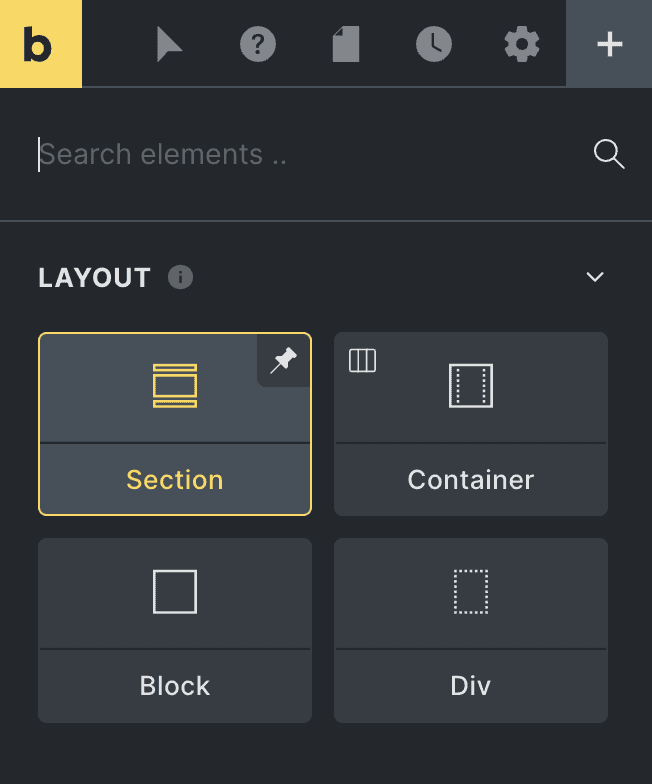Open the pages document icon
652x784 pixels.
pyautogui.click(x=346, y=45)
